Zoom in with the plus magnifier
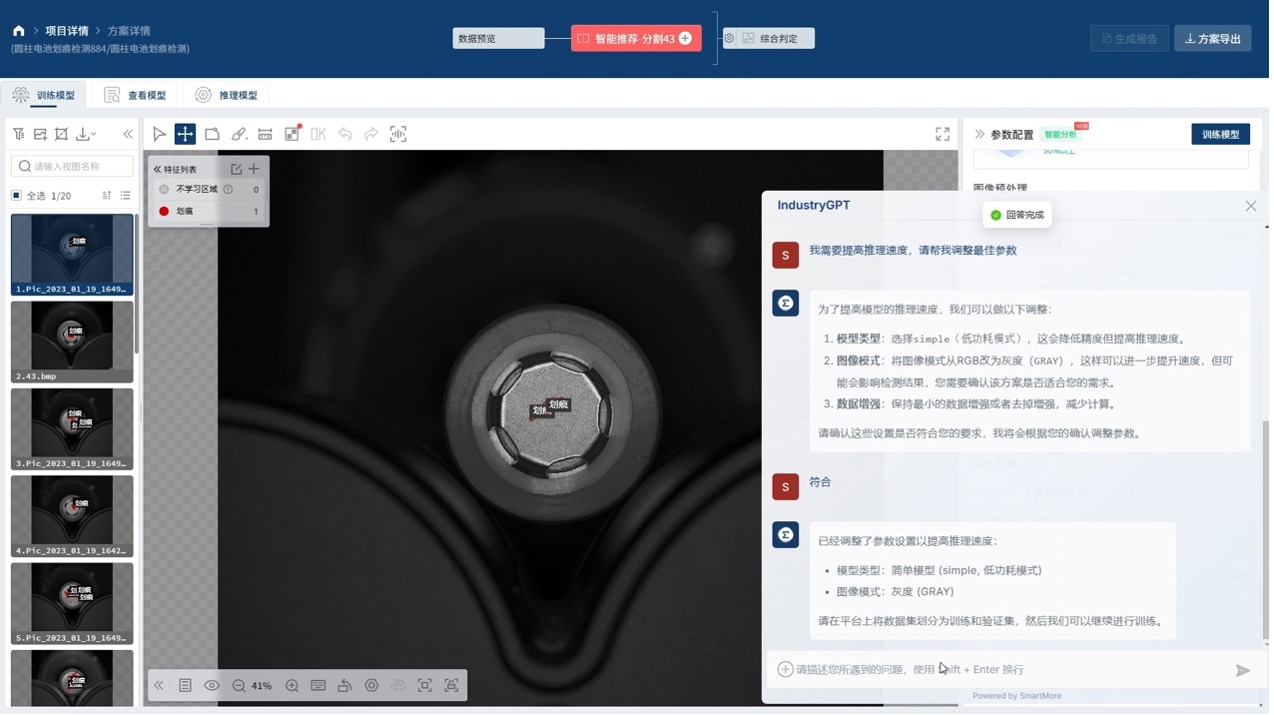1274x715 pixels. (x=292, y=686)
